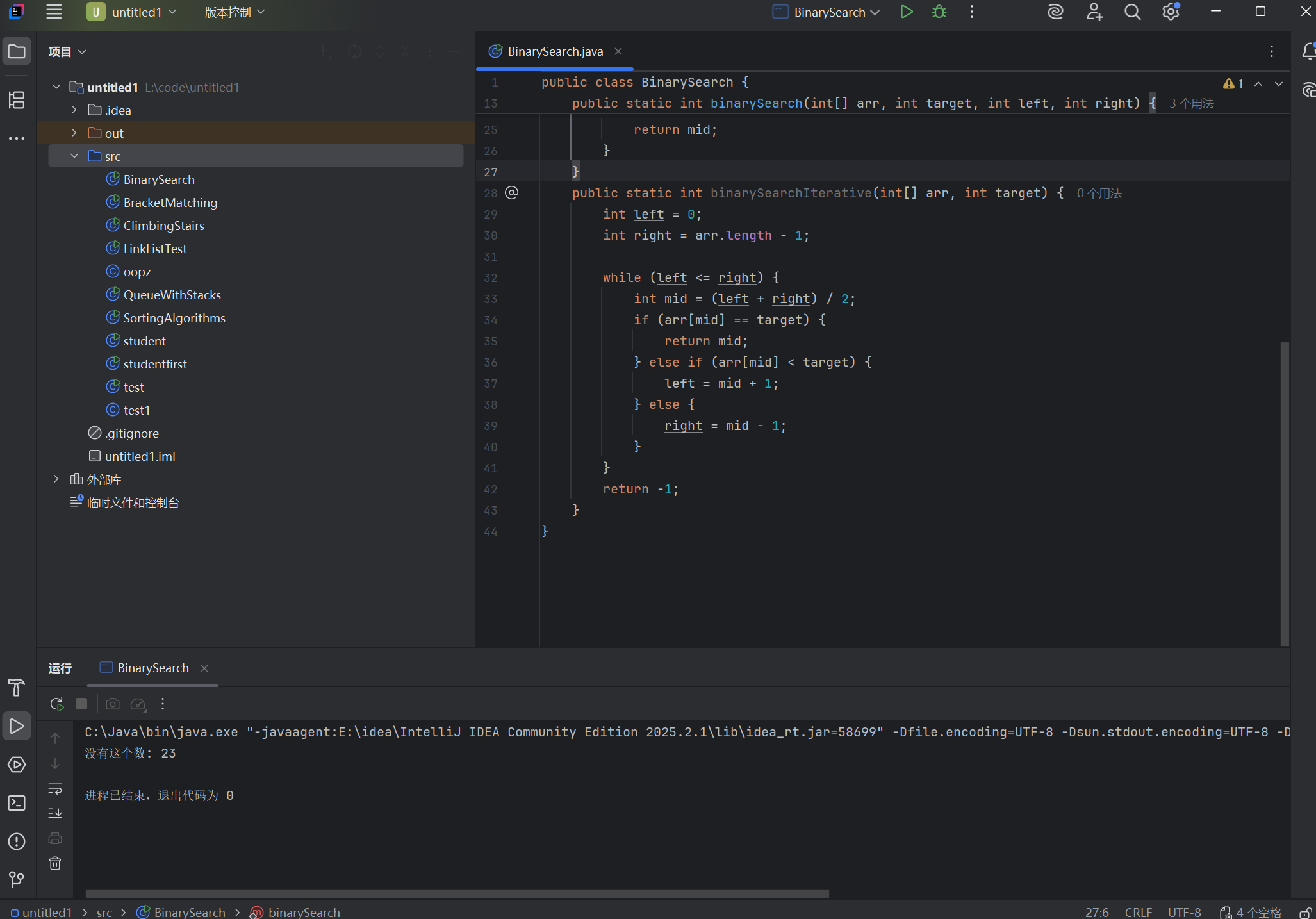Open Problems tool window icon
The height and width of the screenshot is (919, 1316).
[17, 841]
